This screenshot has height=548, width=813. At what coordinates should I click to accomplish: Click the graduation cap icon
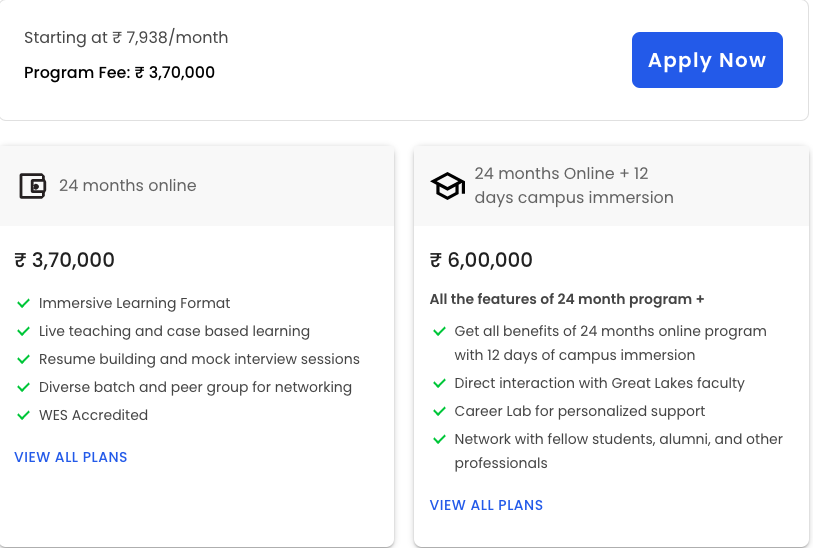click(x=447, y=186)
